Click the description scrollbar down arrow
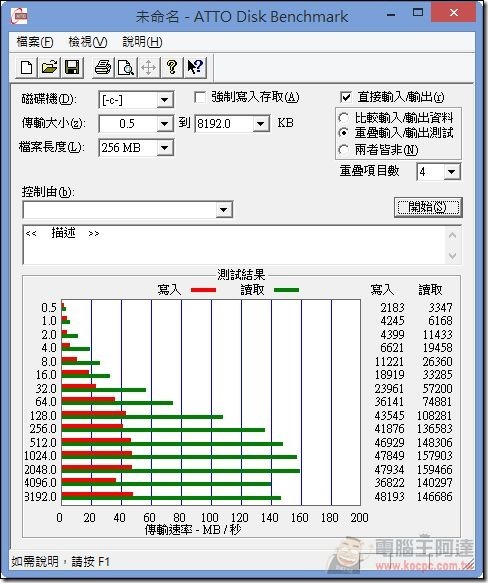 (x=452, y=255)
